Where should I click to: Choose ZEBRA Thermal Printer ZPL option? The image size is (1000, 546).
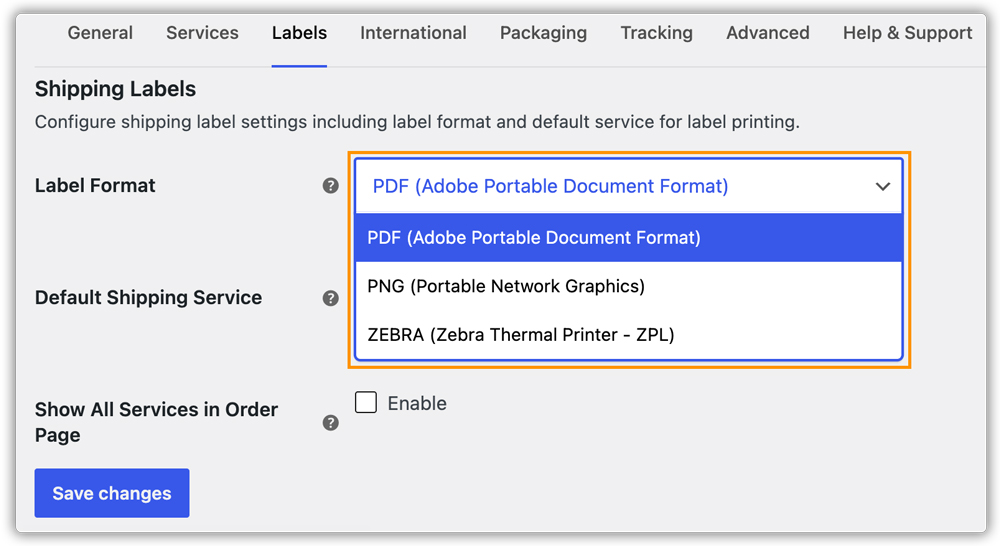[x=629, y=334]
